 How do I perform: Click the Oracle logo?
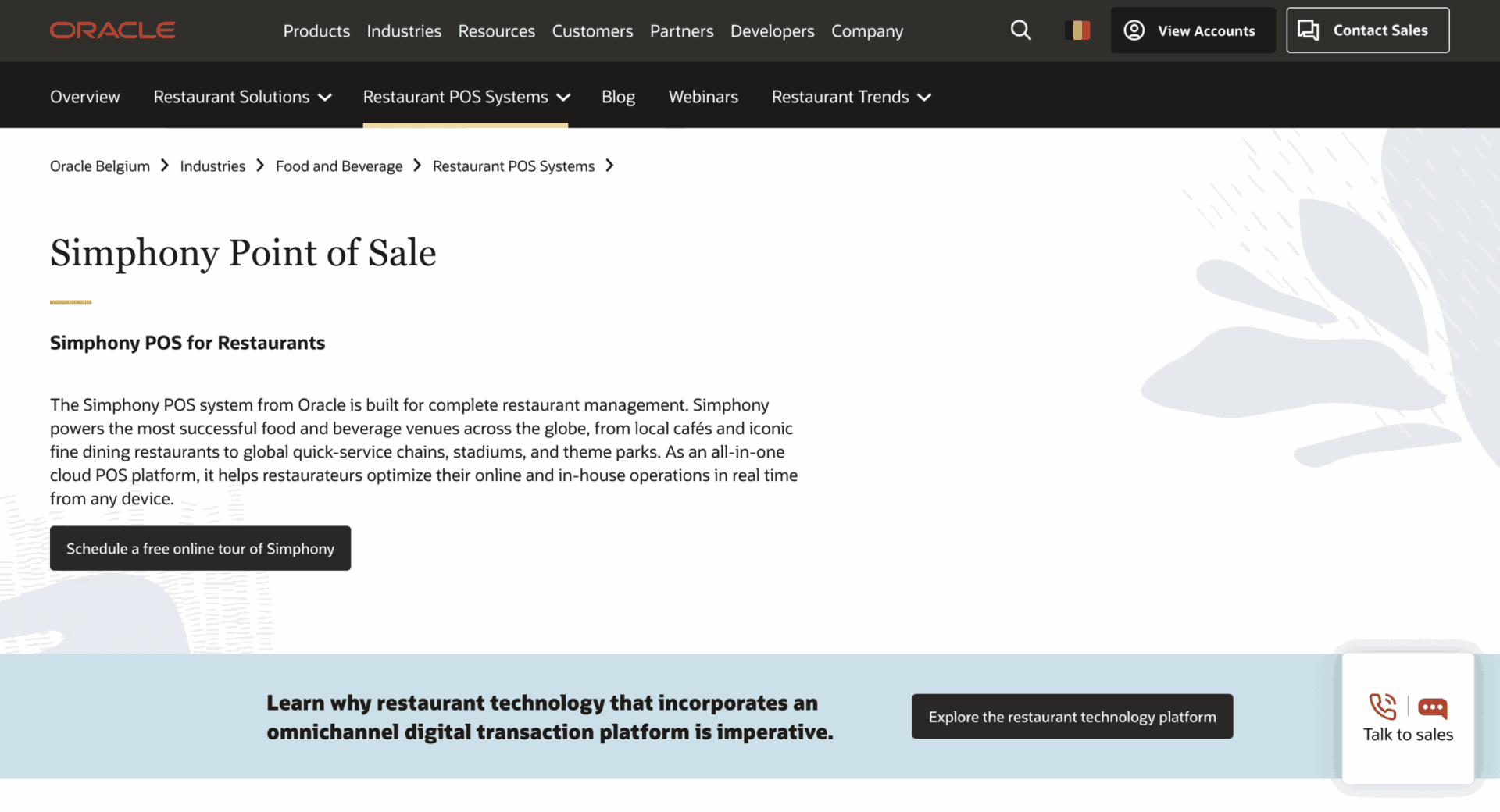(112, 30)
